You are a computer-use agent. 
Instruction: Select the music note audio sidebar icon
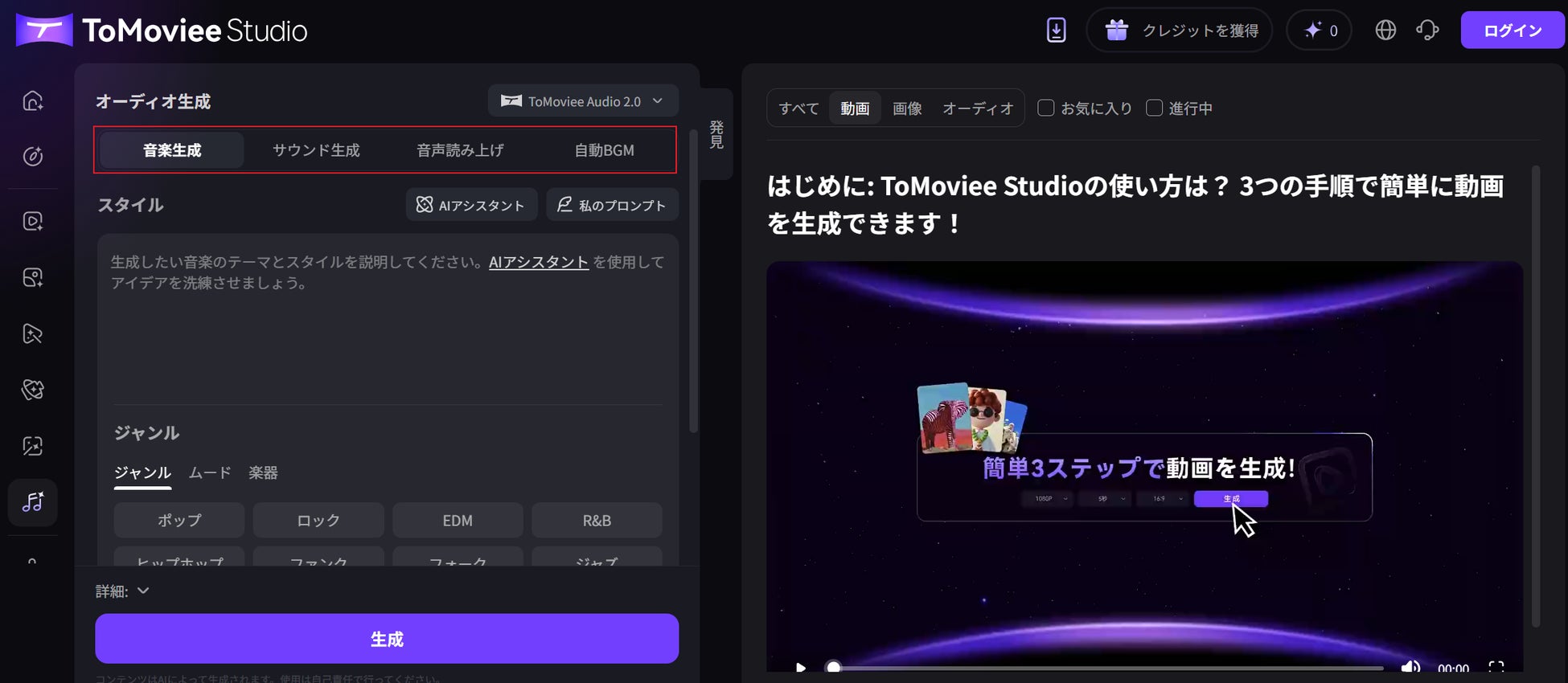coord(33,502)
